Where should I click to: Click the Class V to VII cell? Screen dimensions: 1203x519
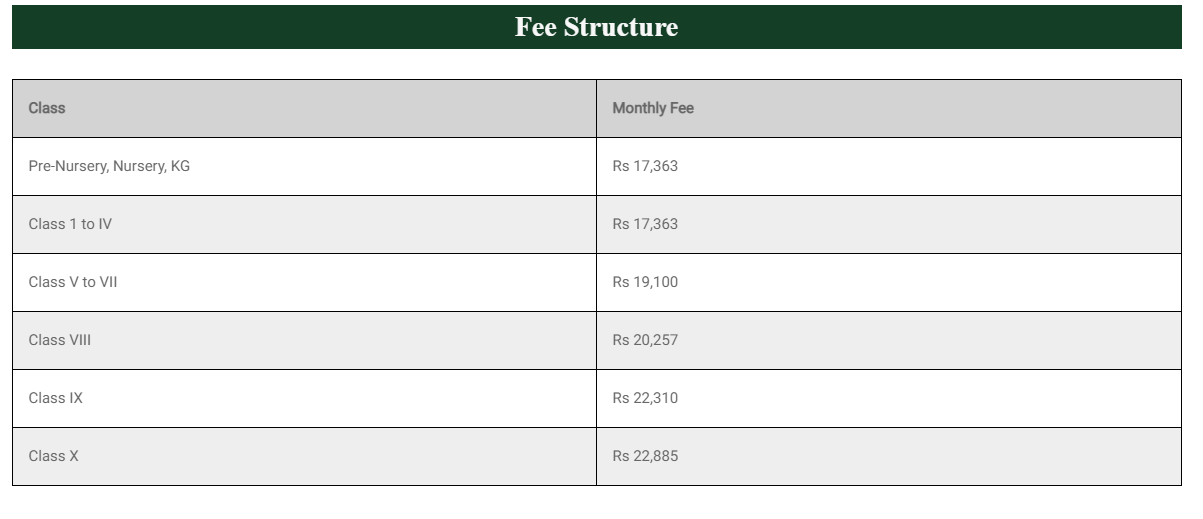(x=304, y=282)
